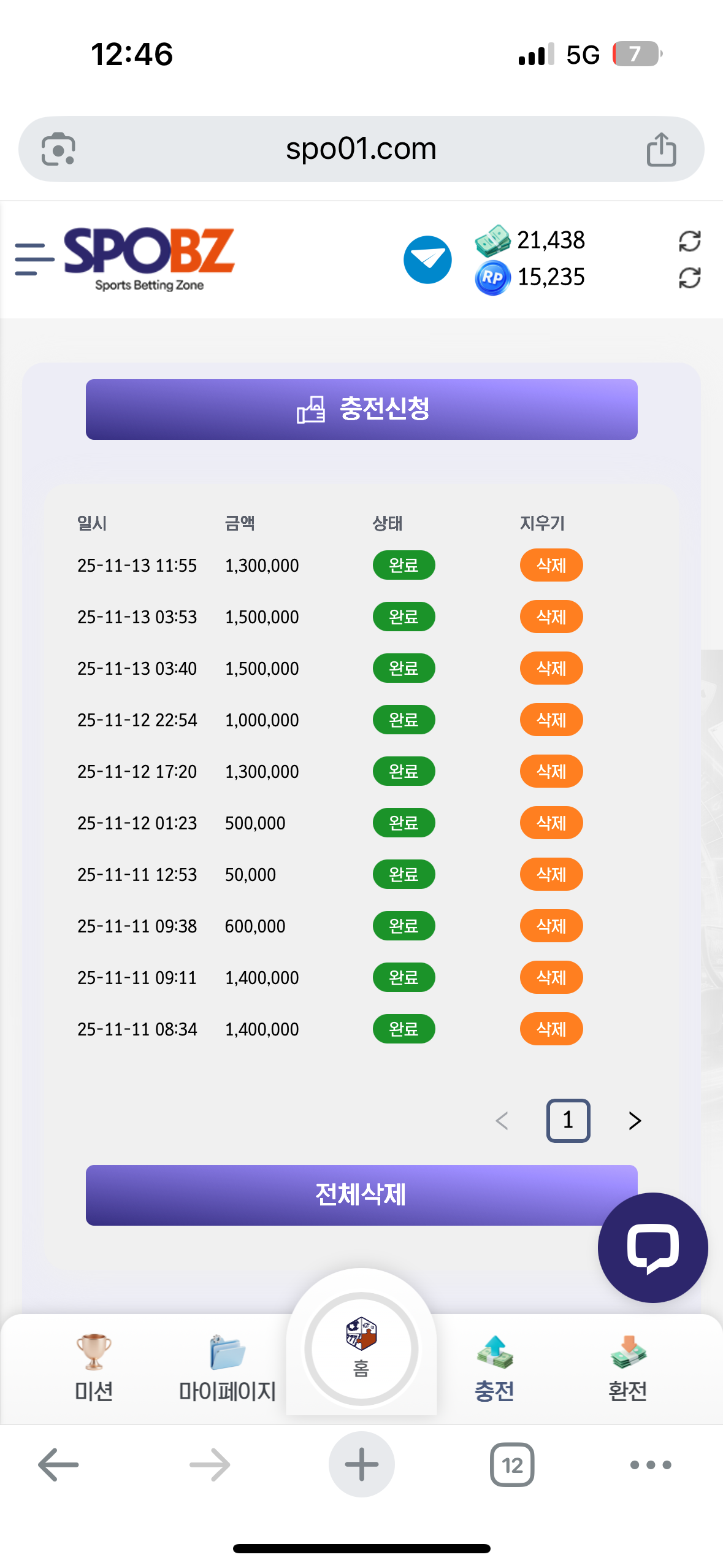Viewport: 723px width, 1568px height.
Task: Switch to the 마이페이지 tab
Action: click(x=228, y=1367)
